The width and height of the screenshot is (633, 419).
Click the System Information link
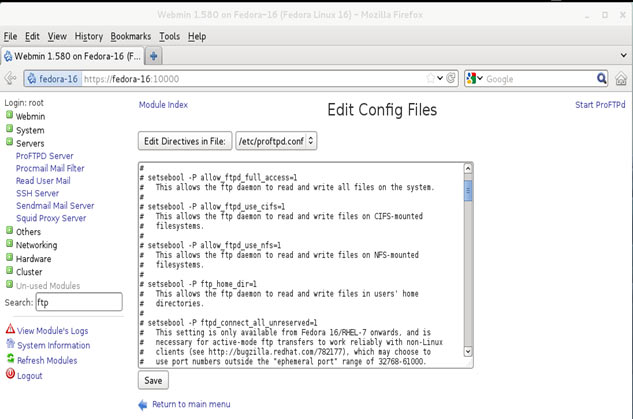tap(53, 346)
